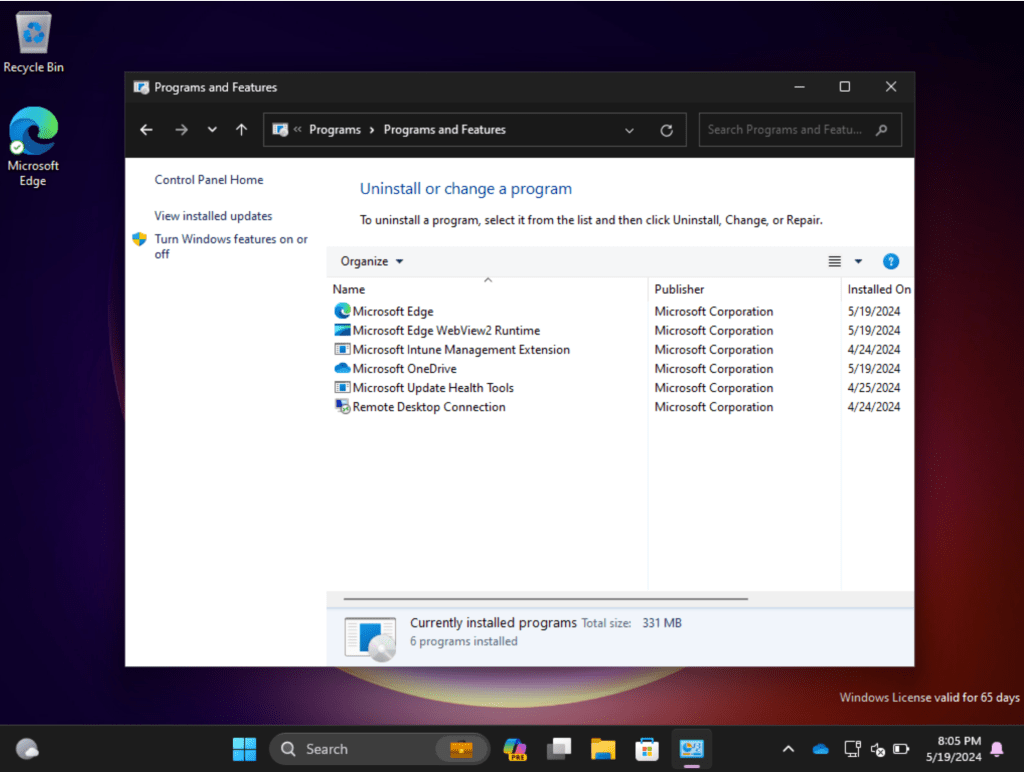Select Microsoft OneDrive in the program list
This screenshot has height=772, width=1024.
click(404, 369)
